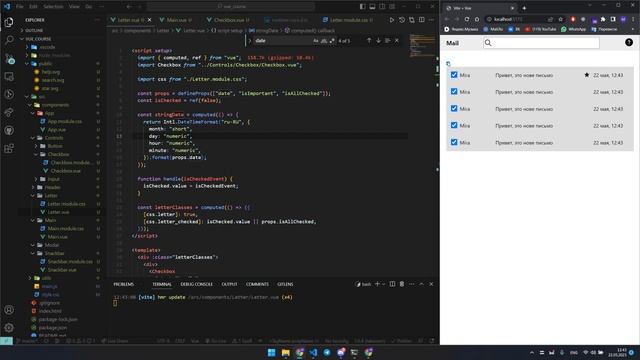
Task: Toggle Match Case in find widget
Action: [316, 40]
